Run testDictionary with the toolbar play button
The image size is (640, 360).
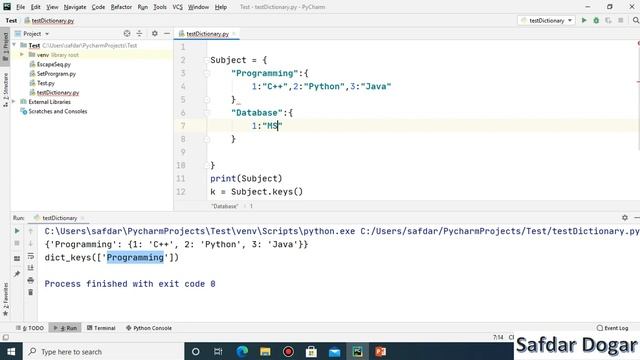[x=584, y=20]
